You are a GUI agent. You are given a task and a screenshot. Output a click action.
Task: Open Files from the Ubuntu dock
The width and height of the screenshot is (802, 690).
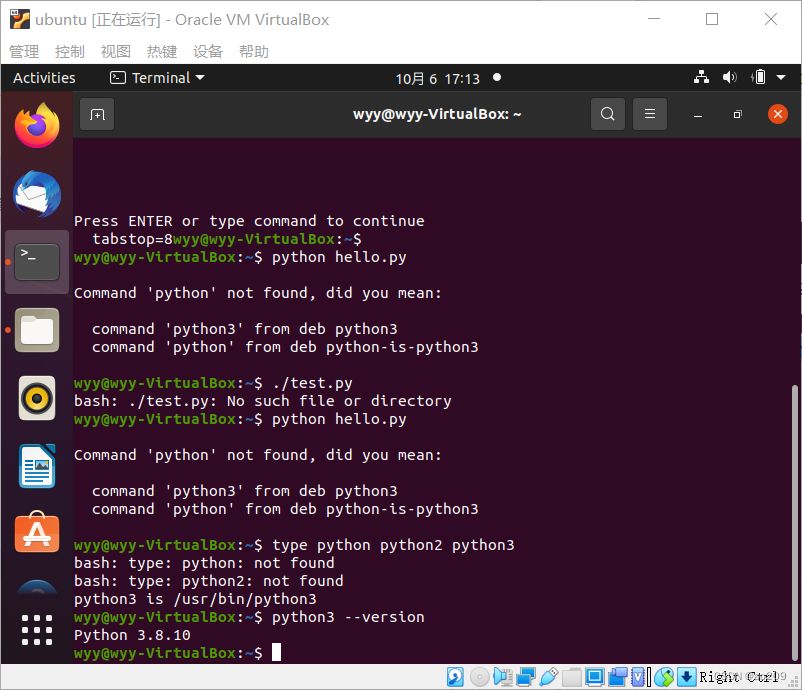tap(37, 330)
